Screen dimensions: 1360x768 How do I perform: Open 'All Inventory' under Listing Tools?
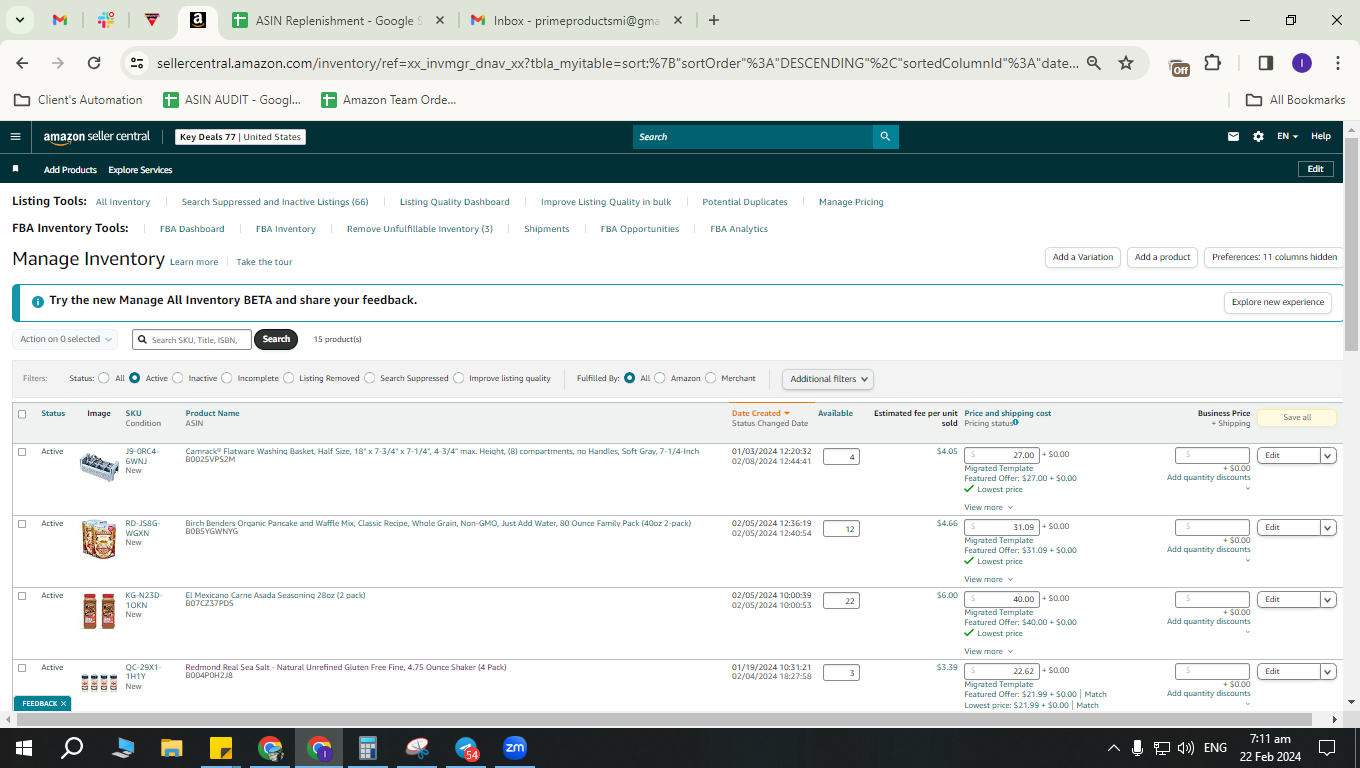(x=123, y=202)
